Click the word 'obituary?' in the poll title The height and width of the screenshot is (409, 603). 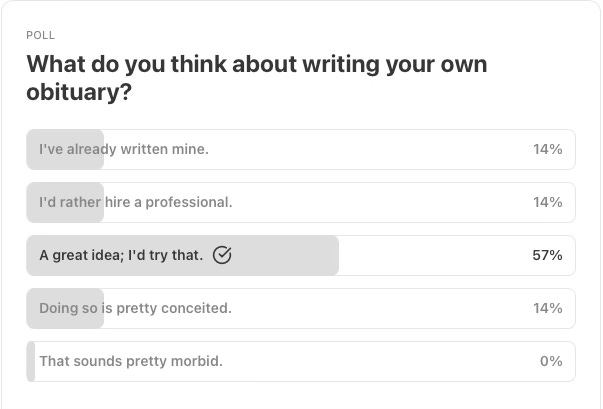pyautogui.click(x=79, y=93)
